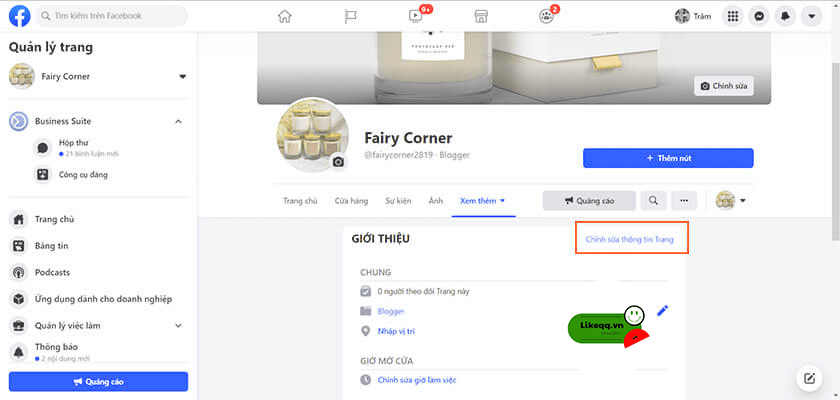
Task: Click the sidebar Quảng cáo button
Action: [99, 382]
